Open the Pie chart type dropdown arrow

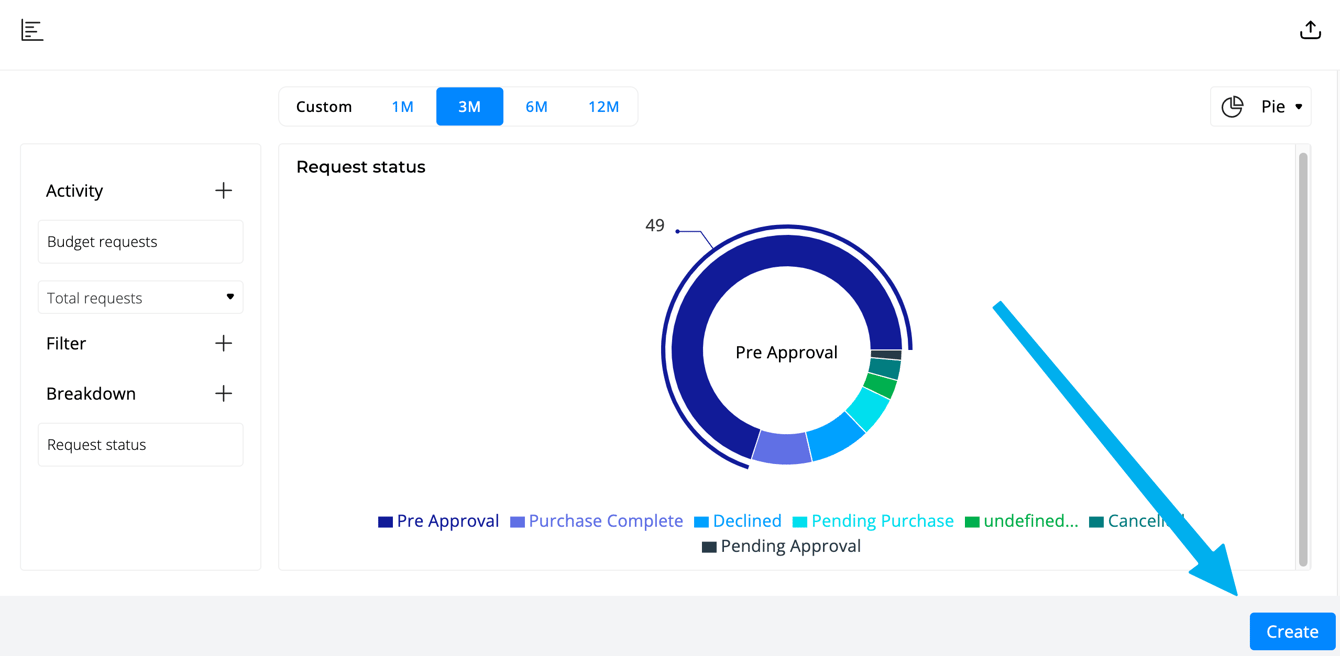(x=1299, y=107)
